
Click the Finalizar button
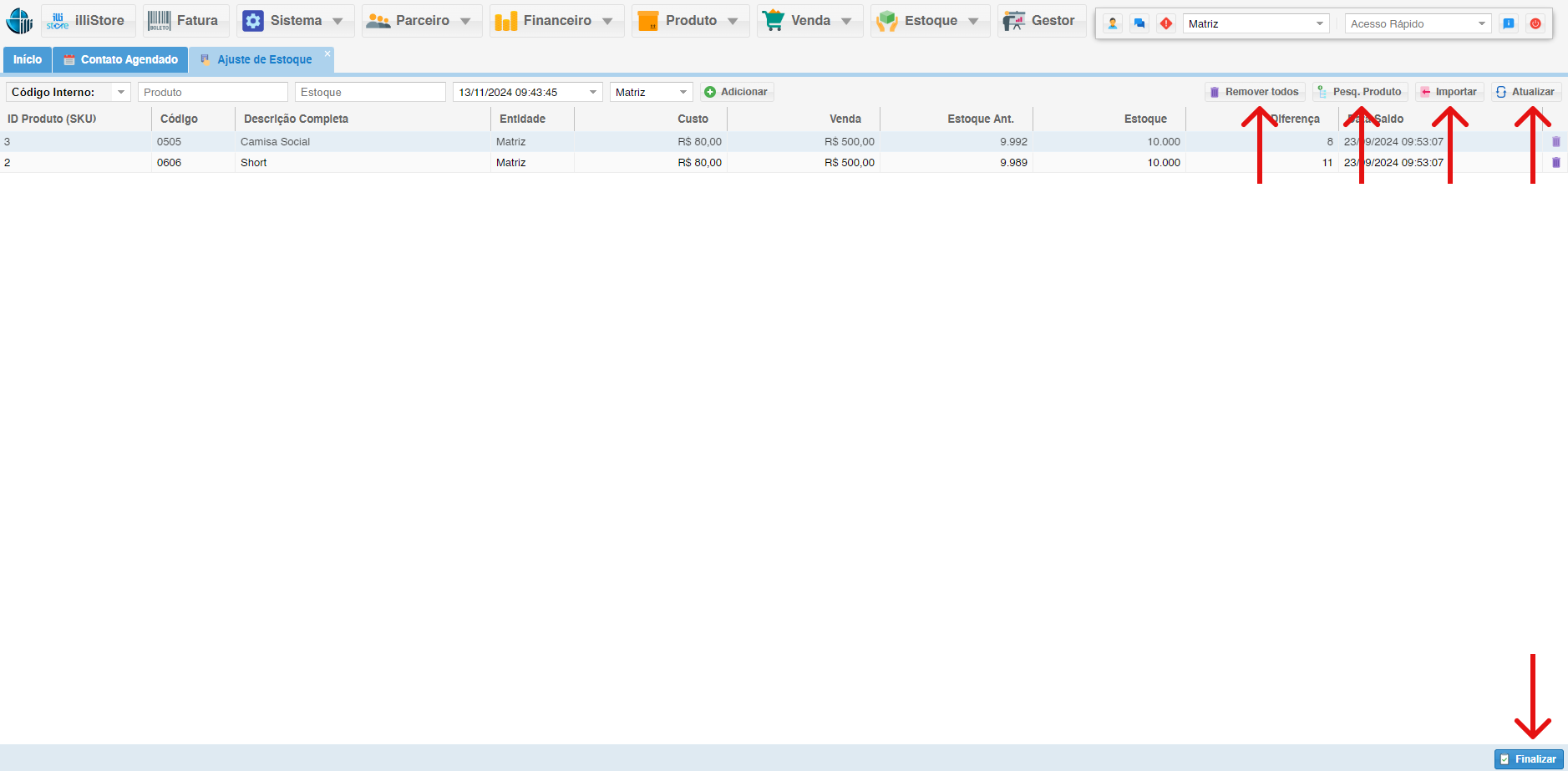[1528, 758]
